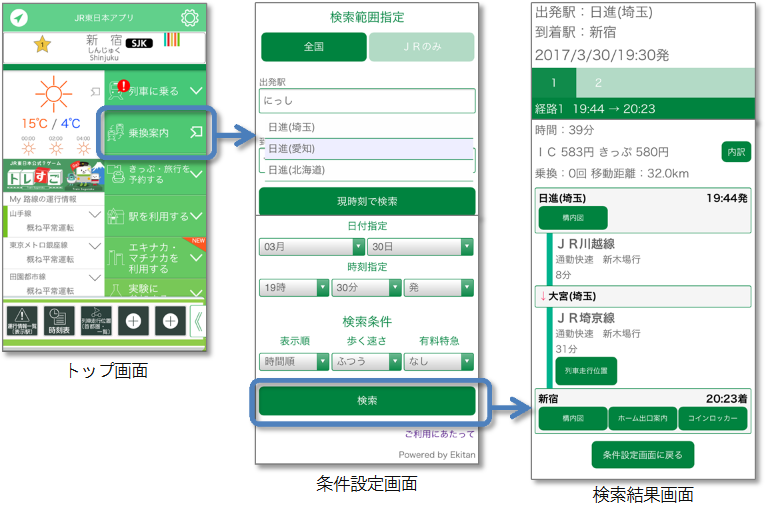
Task: Tap the sun weather icon
Action: pos(53,93)
